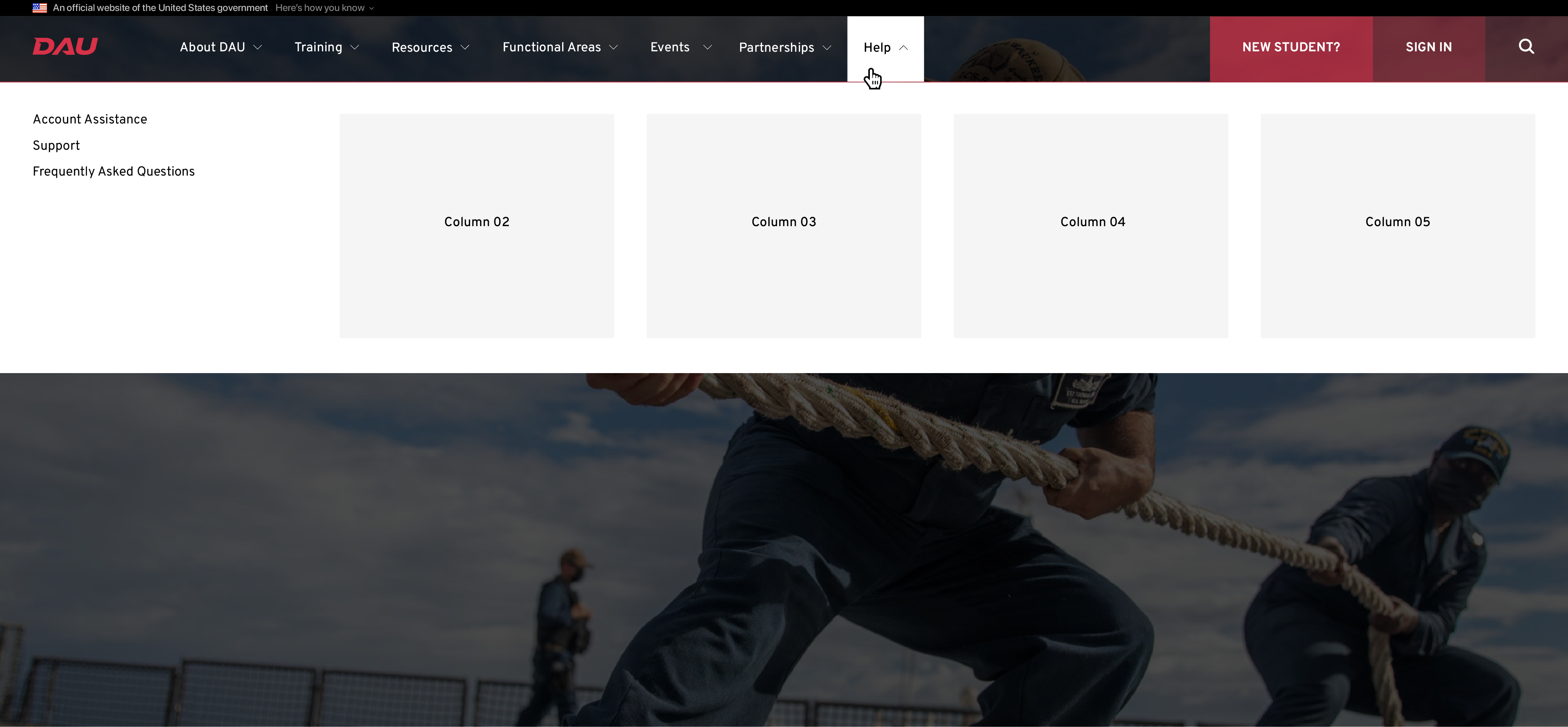Expand the Functional Areas menu
Viewport: 1568px width, 727px height.
[560, 47]
